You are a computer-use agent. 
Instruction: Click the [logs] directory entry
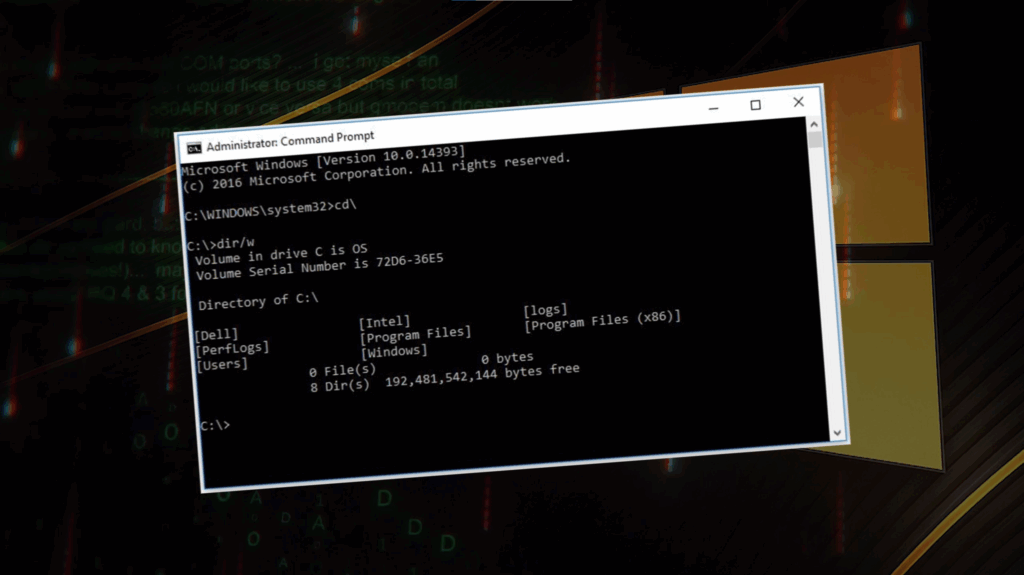click(545, 309)
